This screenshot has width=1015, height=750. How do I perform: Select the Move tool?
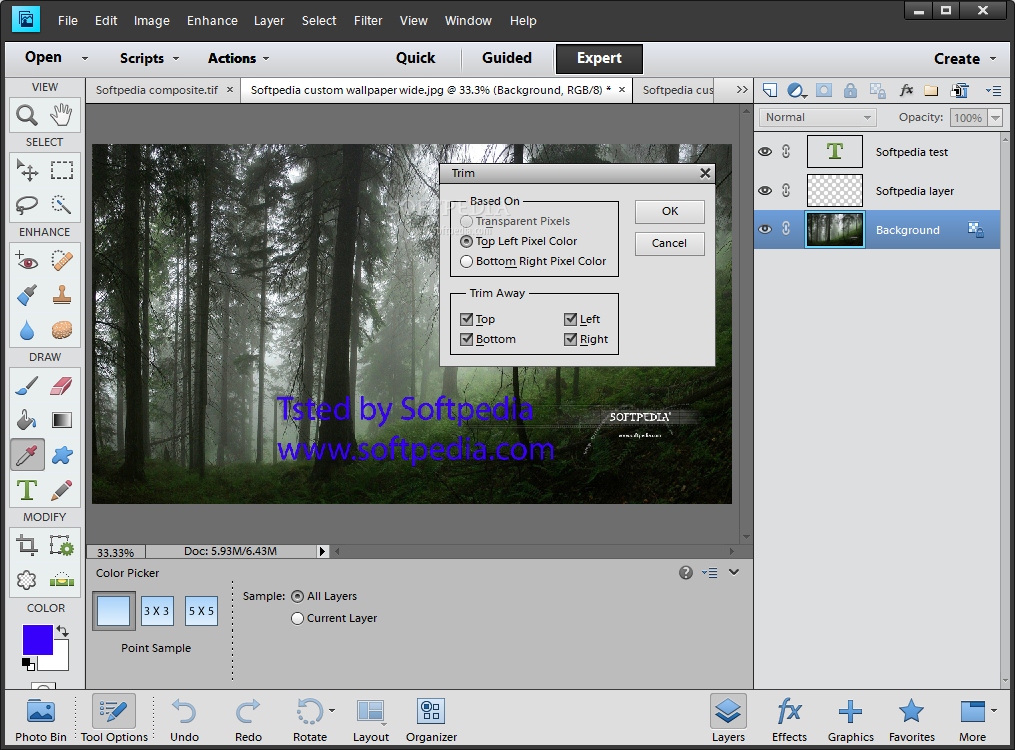point(27,170)
